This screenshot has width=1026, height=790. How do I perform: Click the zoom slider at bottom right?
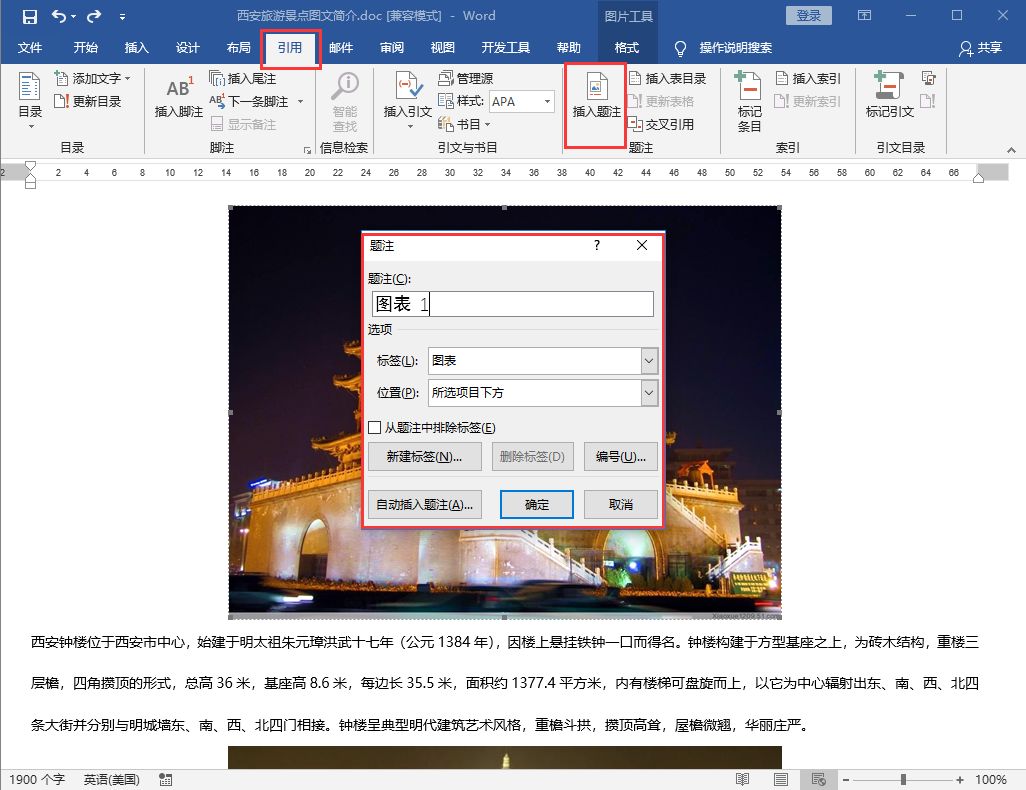pos(904,779)
